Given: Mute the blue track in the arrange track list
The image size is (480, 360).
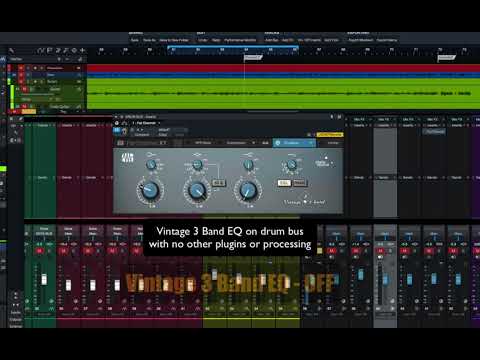Looking at the screenshot, I should coord(21,75).
